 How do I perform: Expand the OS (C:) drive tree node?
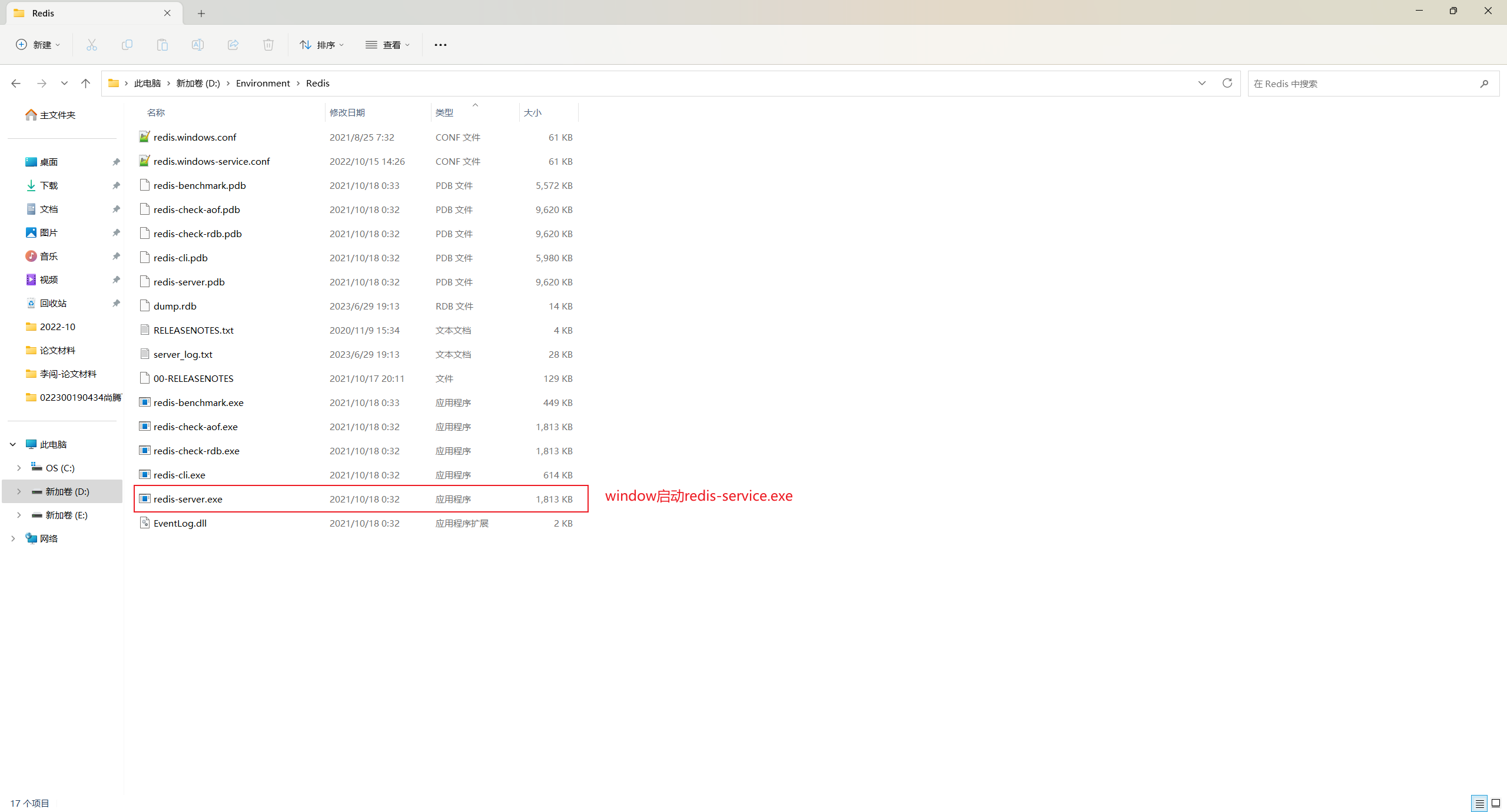coord(19,468)
